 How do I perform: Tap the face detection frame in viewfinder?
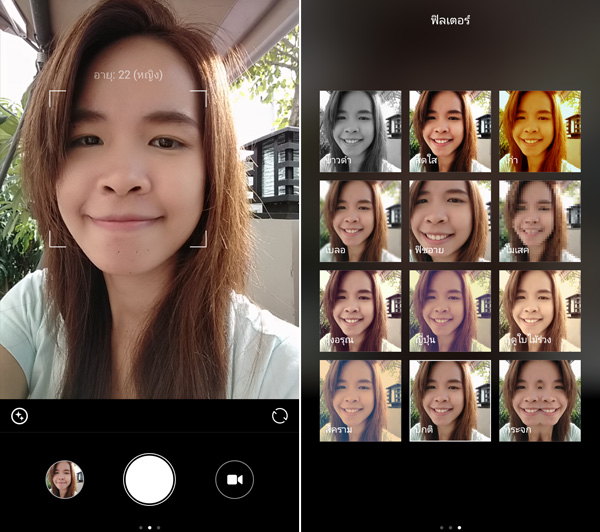click(128, 168)
